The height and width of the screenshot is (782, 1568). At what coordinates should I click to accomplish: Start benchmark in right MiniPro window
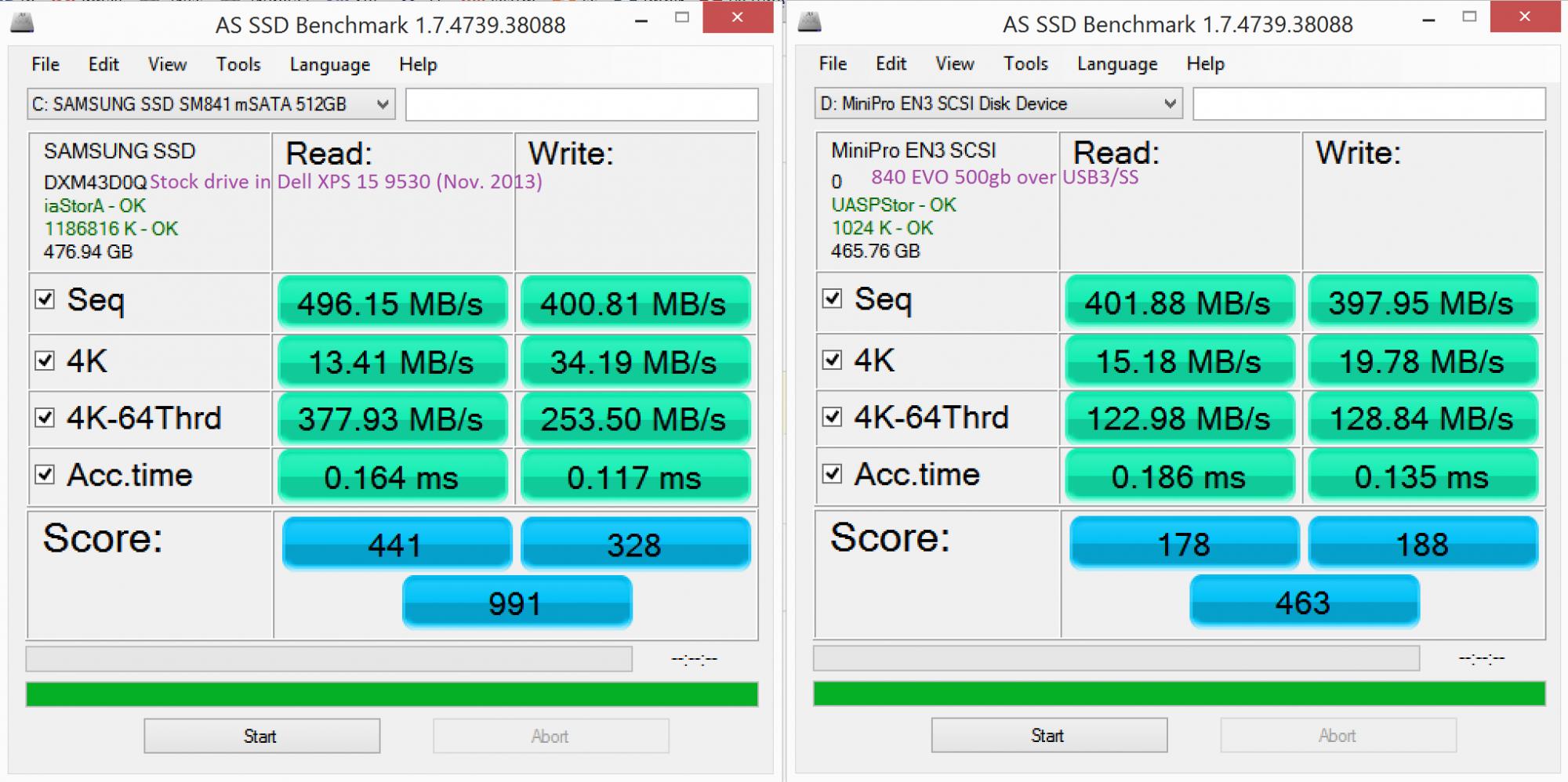point(1049,735)
